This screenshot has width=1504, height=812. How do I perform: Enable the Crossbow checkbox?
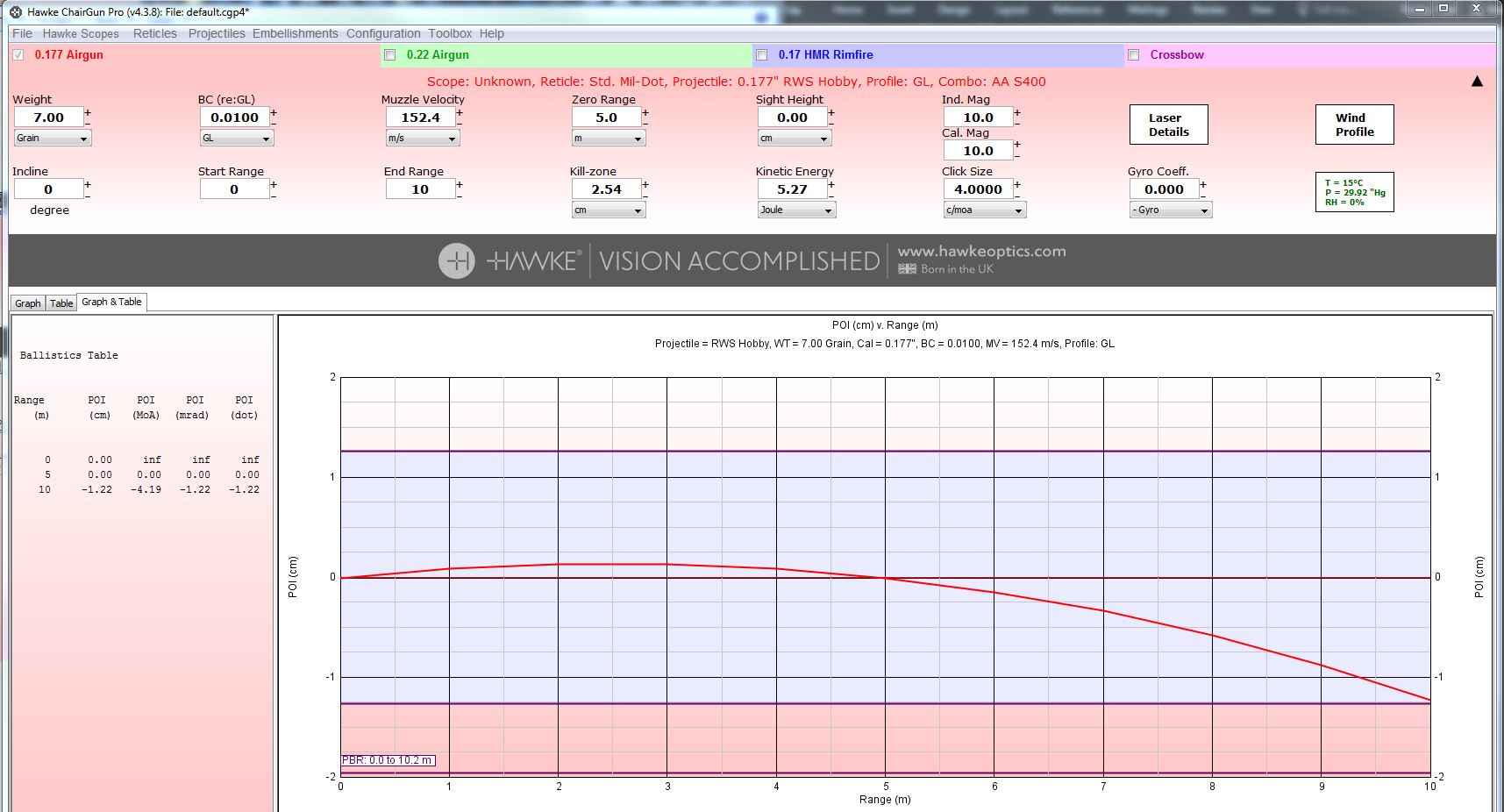1134,54
